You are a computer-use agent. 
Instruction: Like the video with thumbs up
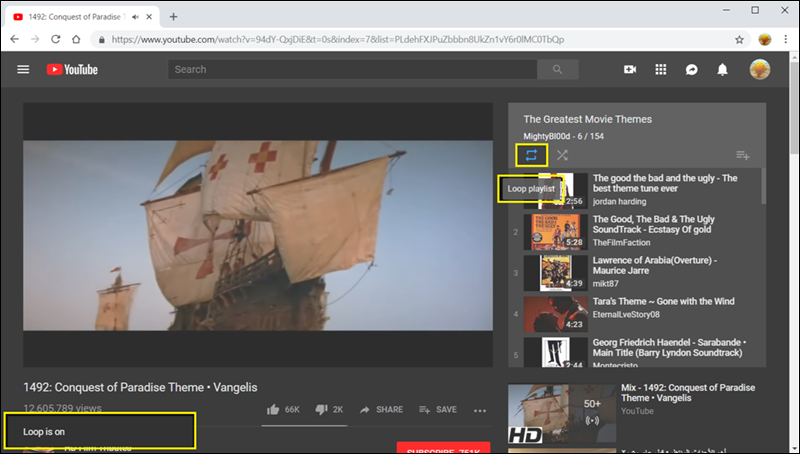click(x=283, y=409)
